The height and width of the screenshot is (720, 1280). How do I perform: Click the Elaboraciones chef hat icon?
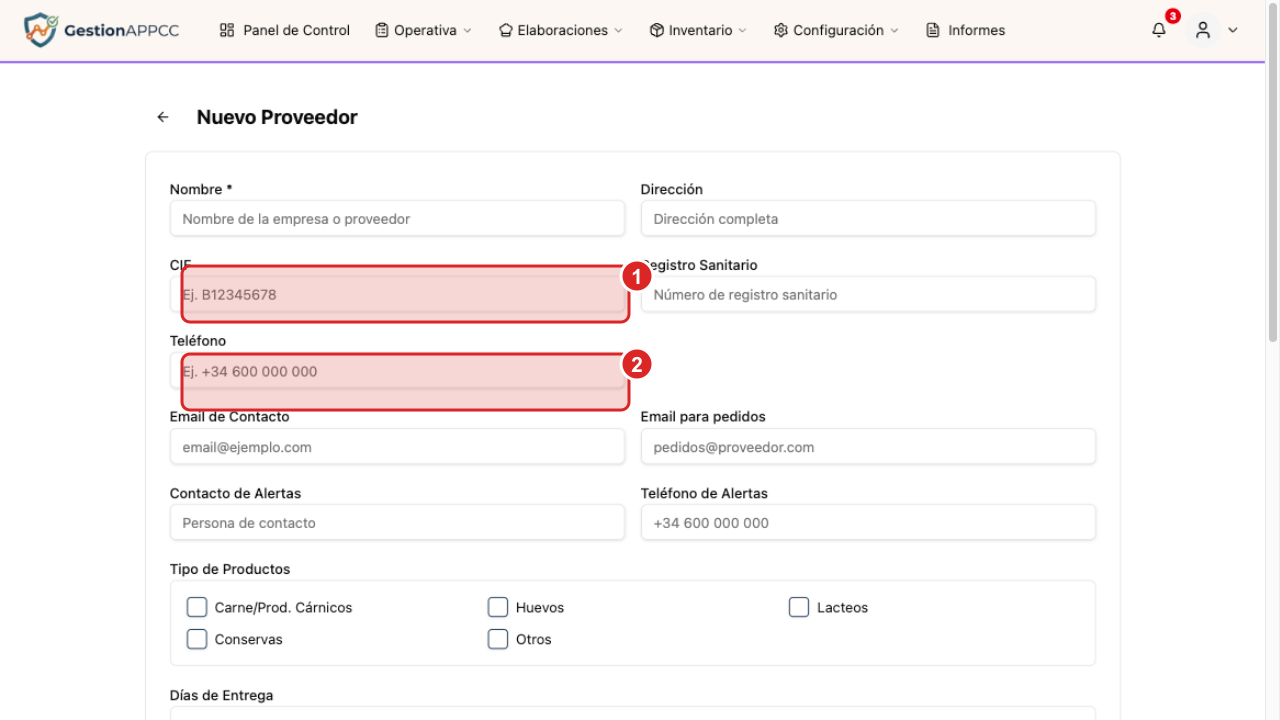click(x=505, y=30)
